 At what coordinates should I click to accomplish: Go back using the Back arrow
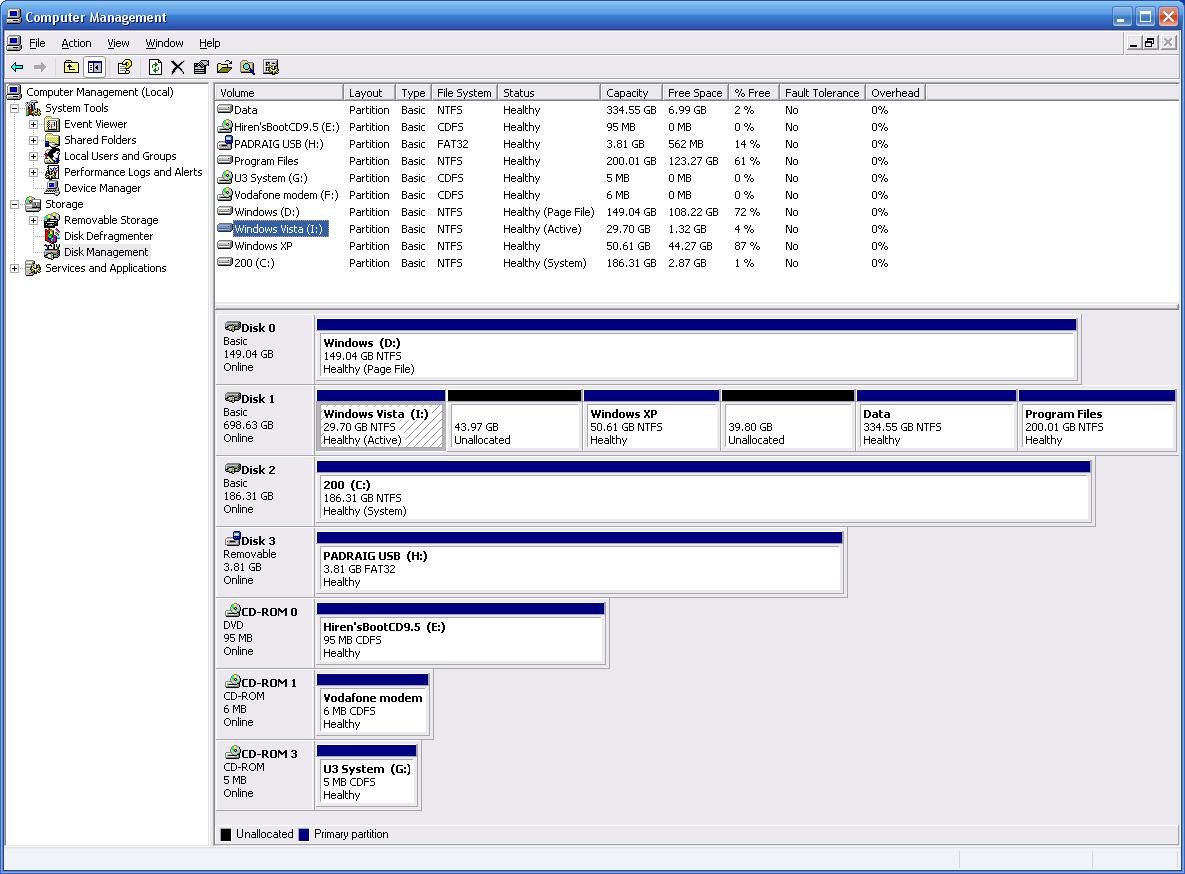tap(17, 67)
